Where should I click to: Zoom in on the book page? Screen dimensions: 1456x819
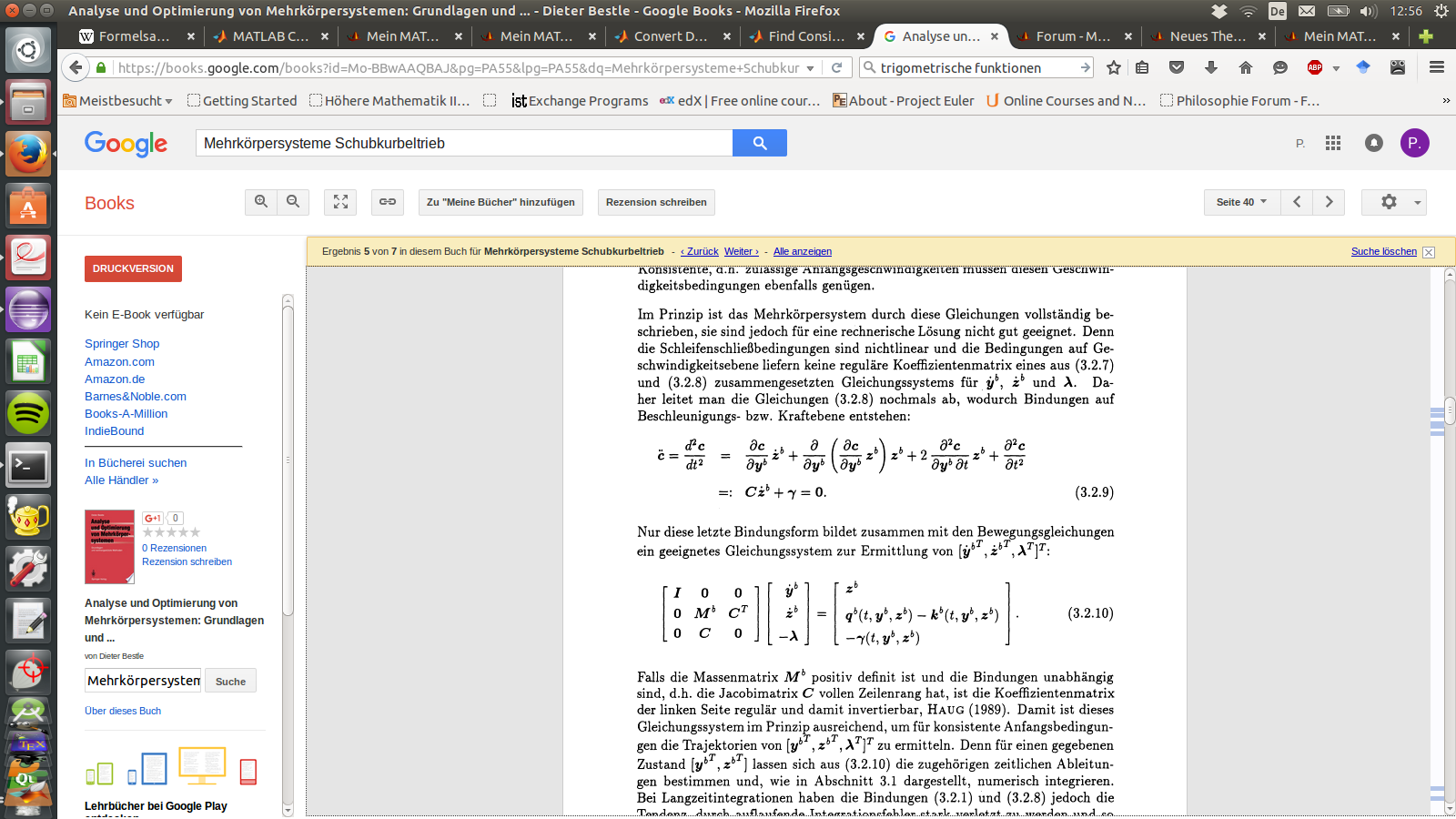pyautogui.click(x=261, y=202)
